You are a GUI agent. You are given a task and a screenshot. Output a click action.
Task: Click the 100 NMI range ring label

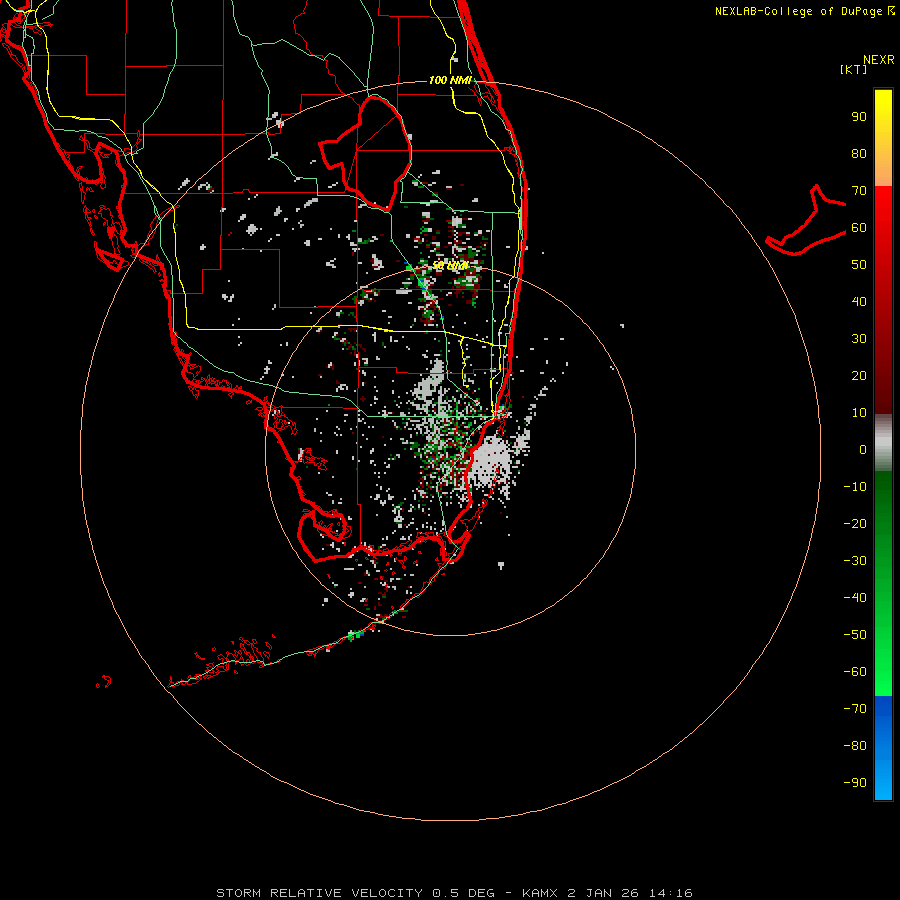[x=451, y=80]
